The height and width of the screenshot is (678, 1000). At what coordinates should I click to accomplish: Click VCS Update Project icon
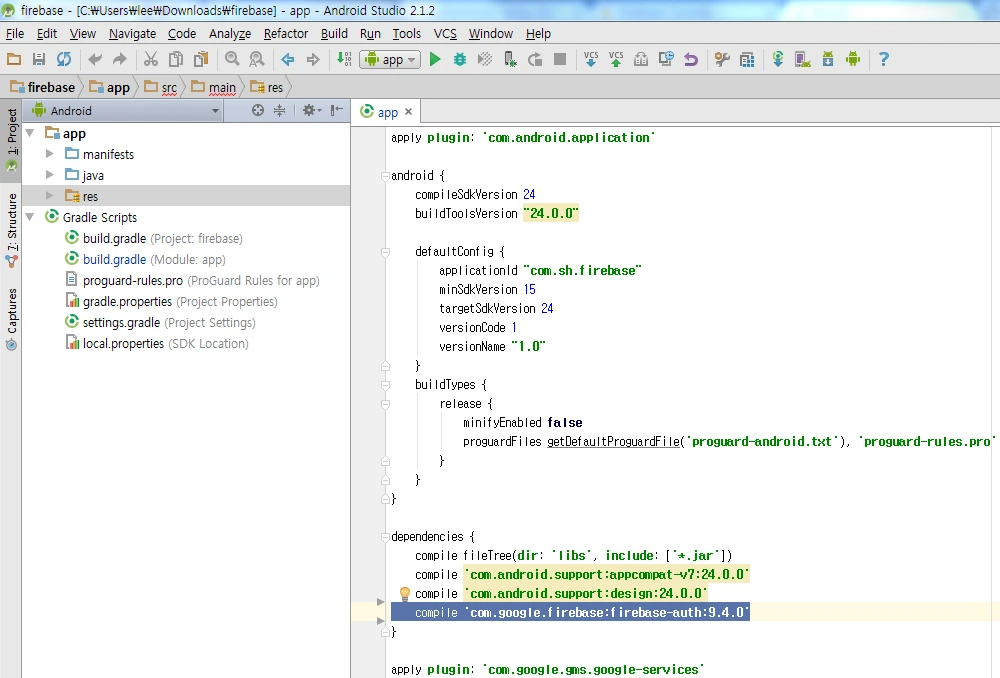[591, 60]
